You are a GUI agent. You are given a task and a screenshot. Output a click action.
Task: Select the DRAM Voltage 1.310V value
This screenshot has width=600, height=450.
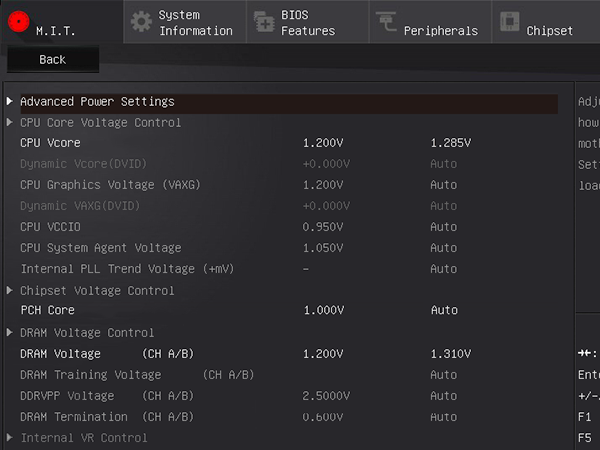(450, 354)
